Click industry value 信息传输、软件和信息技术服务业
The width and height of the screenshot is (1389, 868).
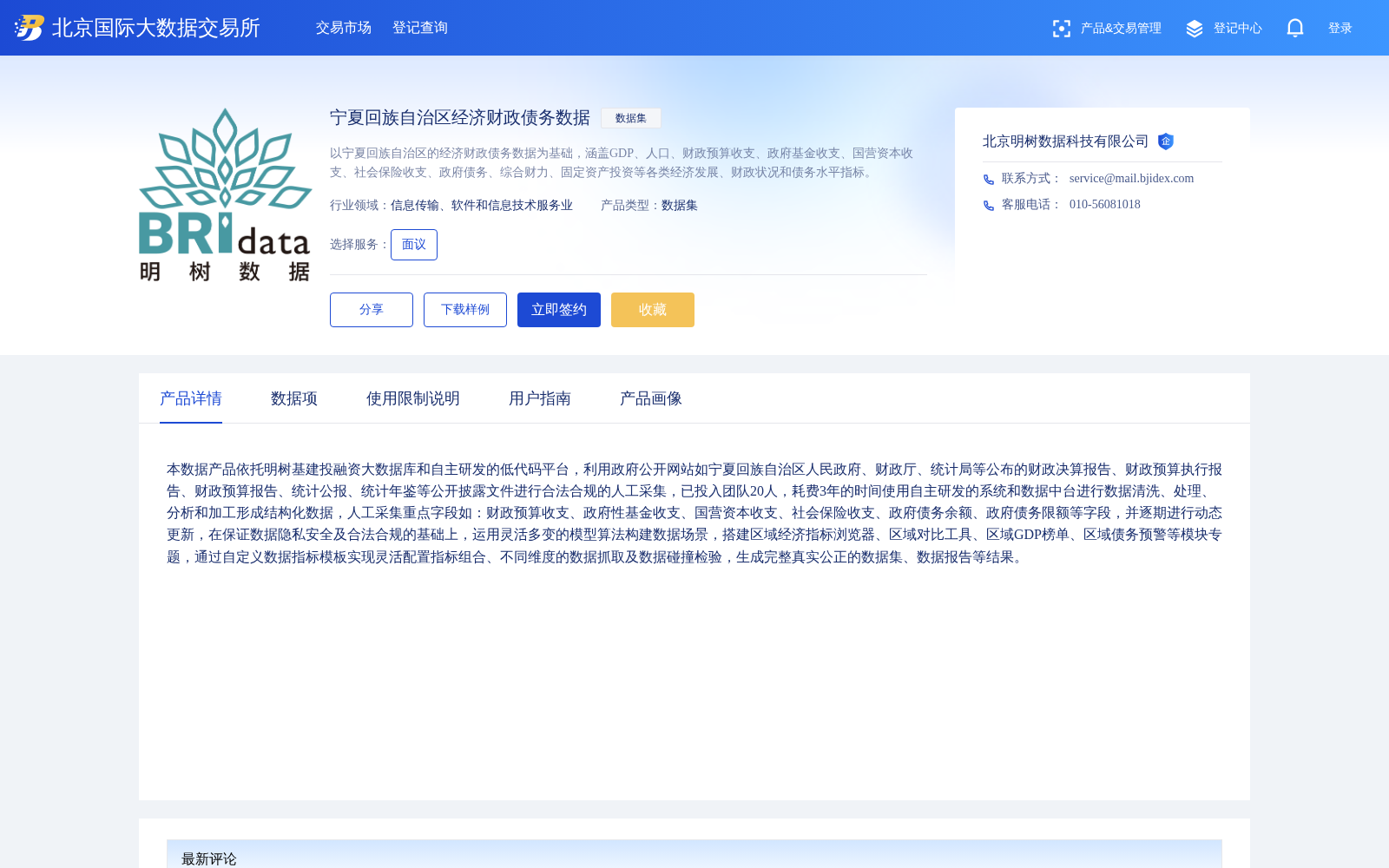pos(482,206)
